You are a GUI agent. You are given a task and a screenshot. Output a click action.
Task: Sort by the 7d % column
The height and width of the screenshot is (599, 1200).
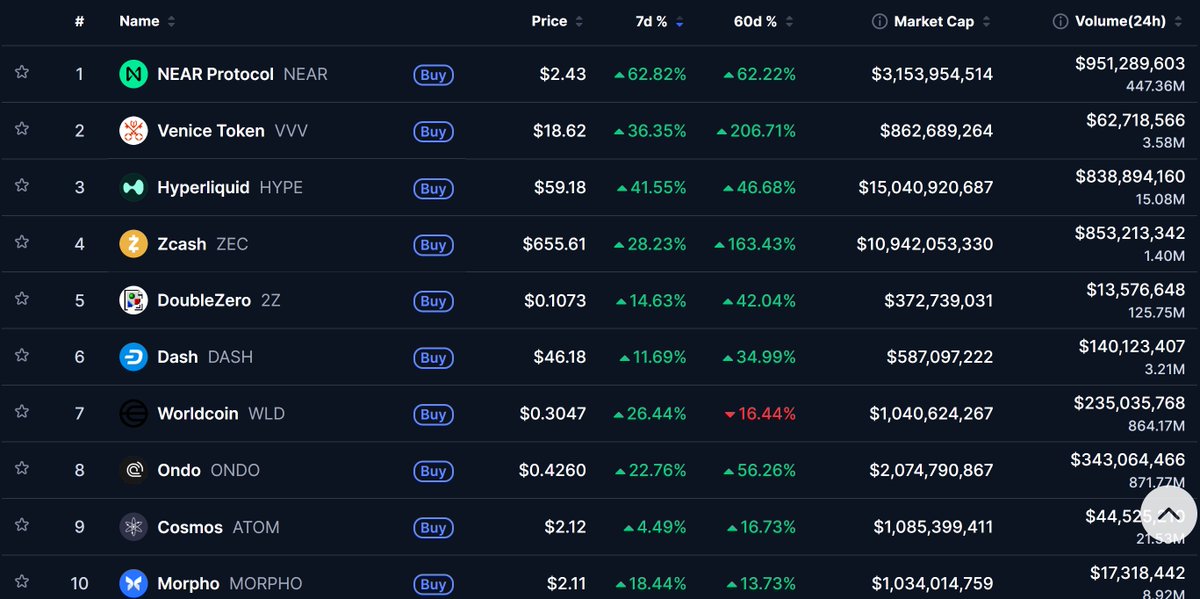point(659,21)
